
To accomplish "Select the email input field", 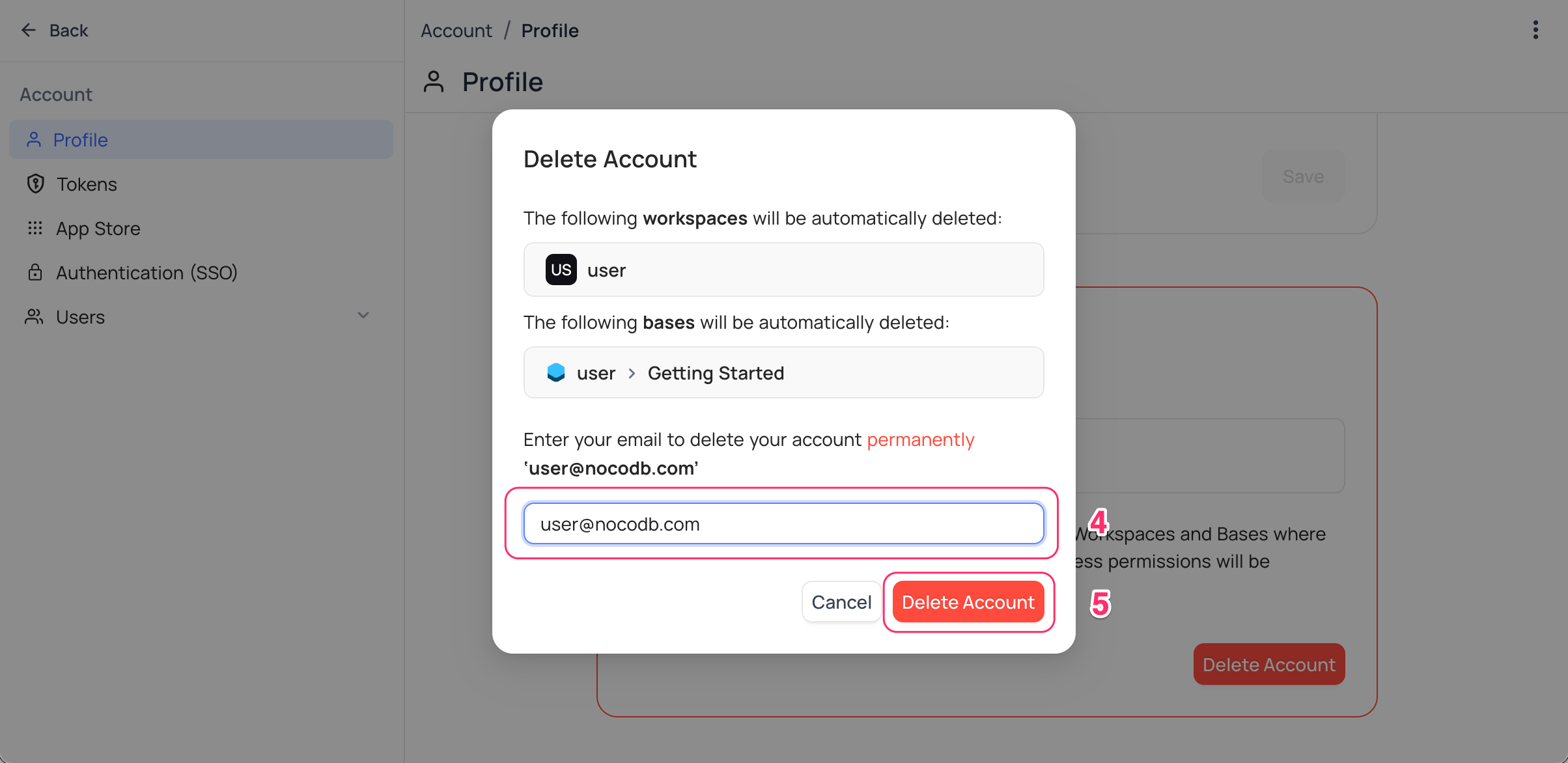I will 784,523.
